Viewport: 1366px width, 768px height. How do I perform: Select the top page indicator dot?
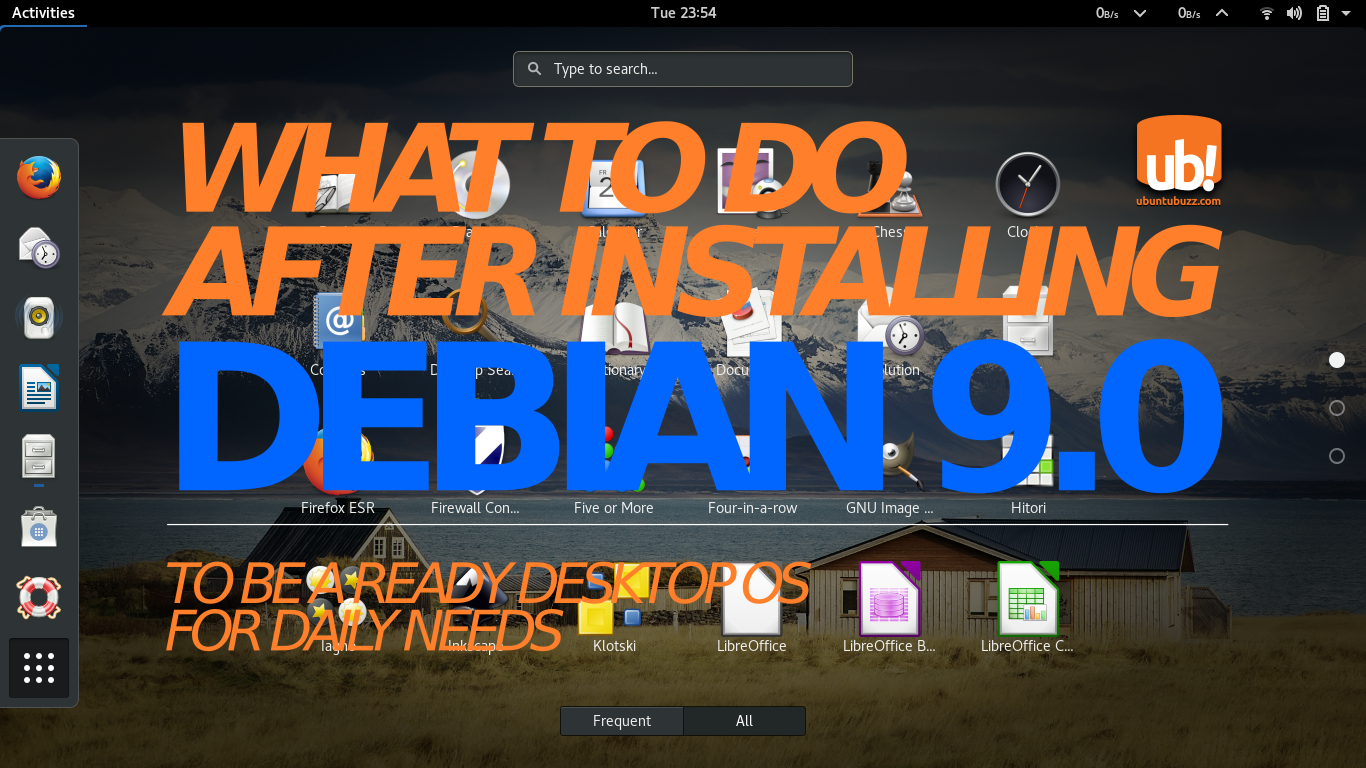point(1337,360)
